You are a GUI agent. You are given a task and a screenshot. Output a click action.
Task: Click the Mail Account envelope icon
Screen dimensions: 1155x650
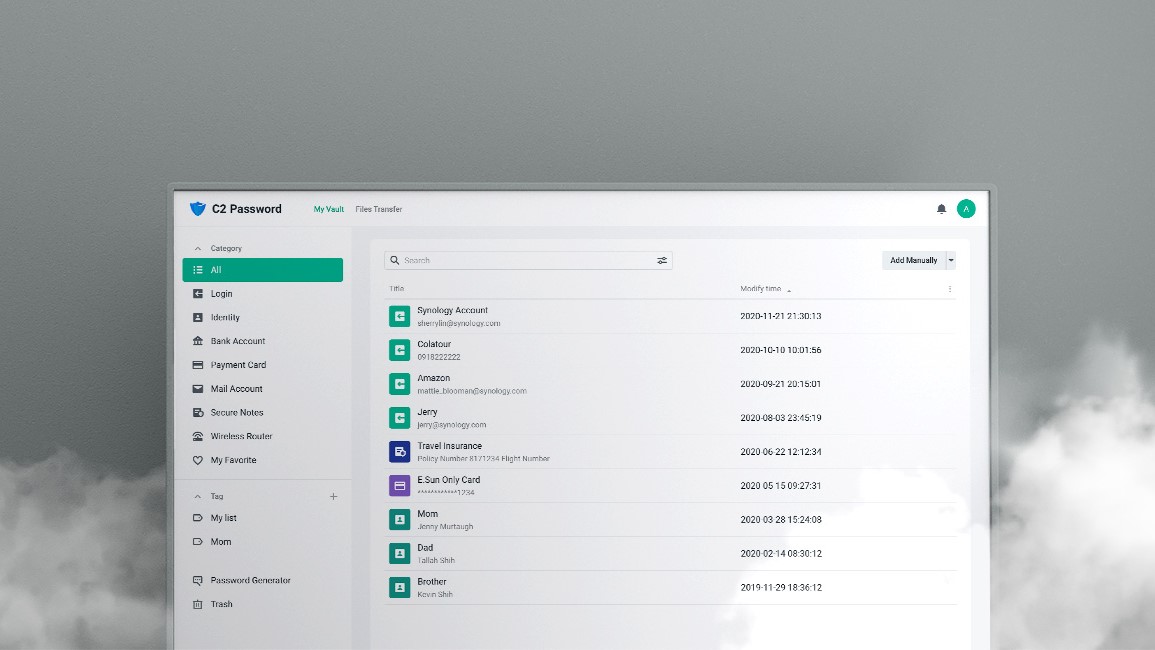point(197,389)
